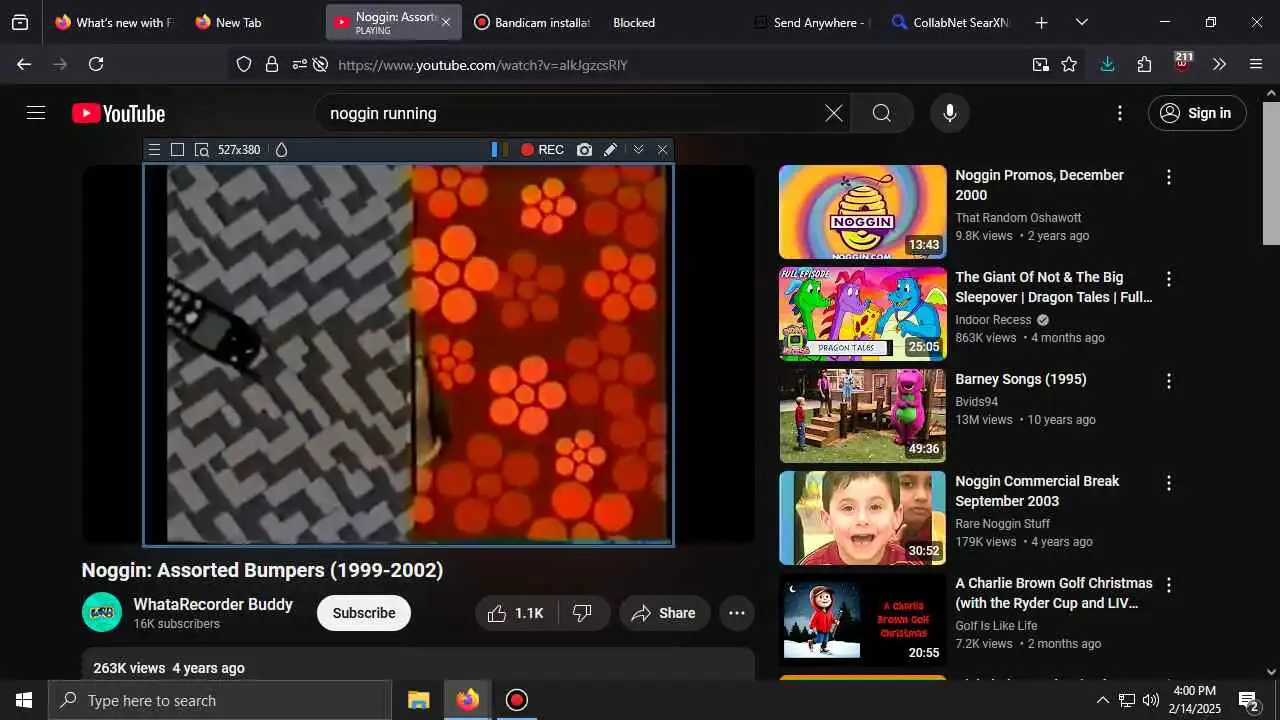Dislike the video with thumbs-down
This screenshot has width=1280, height=720.
[x=582, y=613]
